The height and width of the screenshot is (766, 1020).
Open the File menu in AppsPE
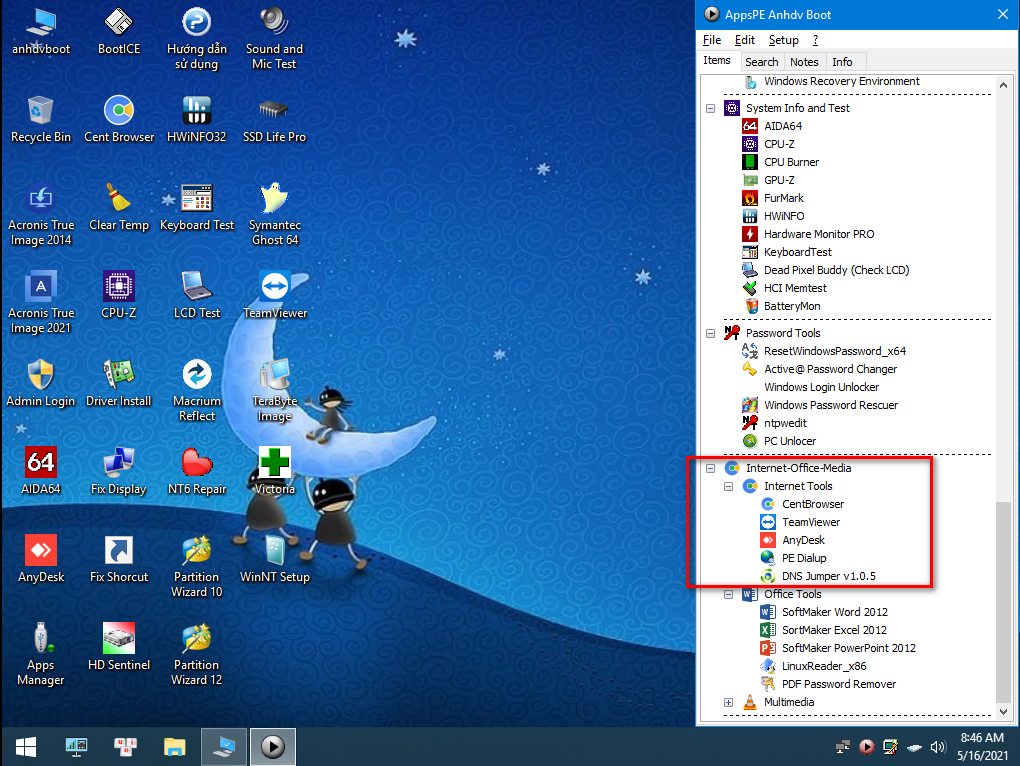[x=712, y=40]
